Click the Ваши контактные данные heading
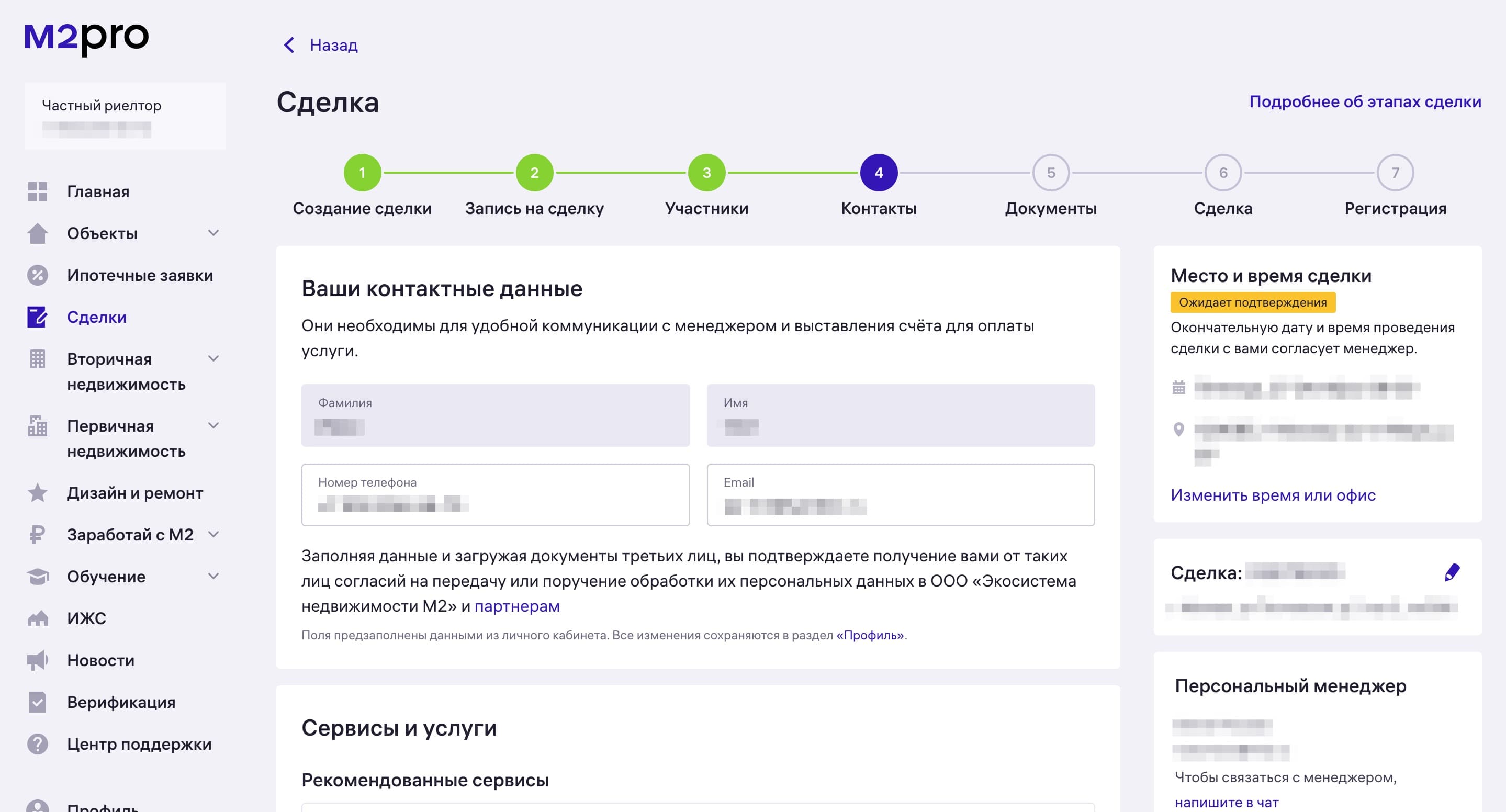Screen dimensions: 1506x812 click(442, 289)
